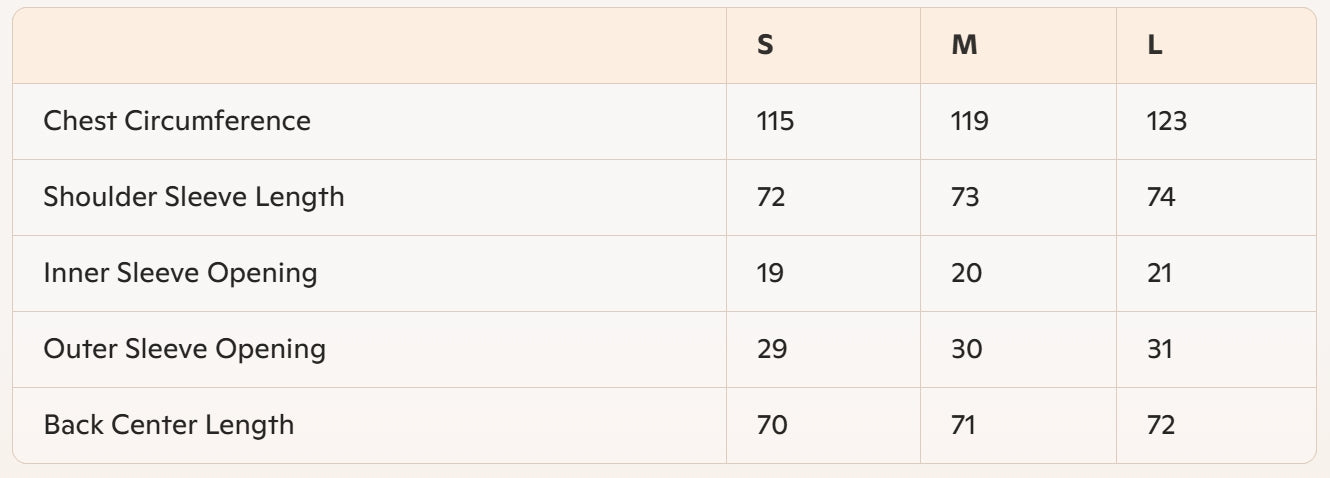1330x478 pixels.
Task: Select the Back Center Length row label
Action: point(169,425)
